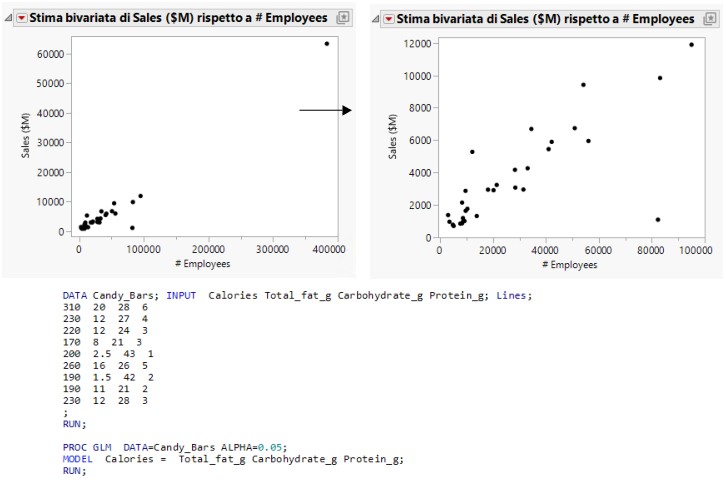Click the MODEL statement keyword
The width and height of the screenshot is (726, 480).
pos(75,458)
